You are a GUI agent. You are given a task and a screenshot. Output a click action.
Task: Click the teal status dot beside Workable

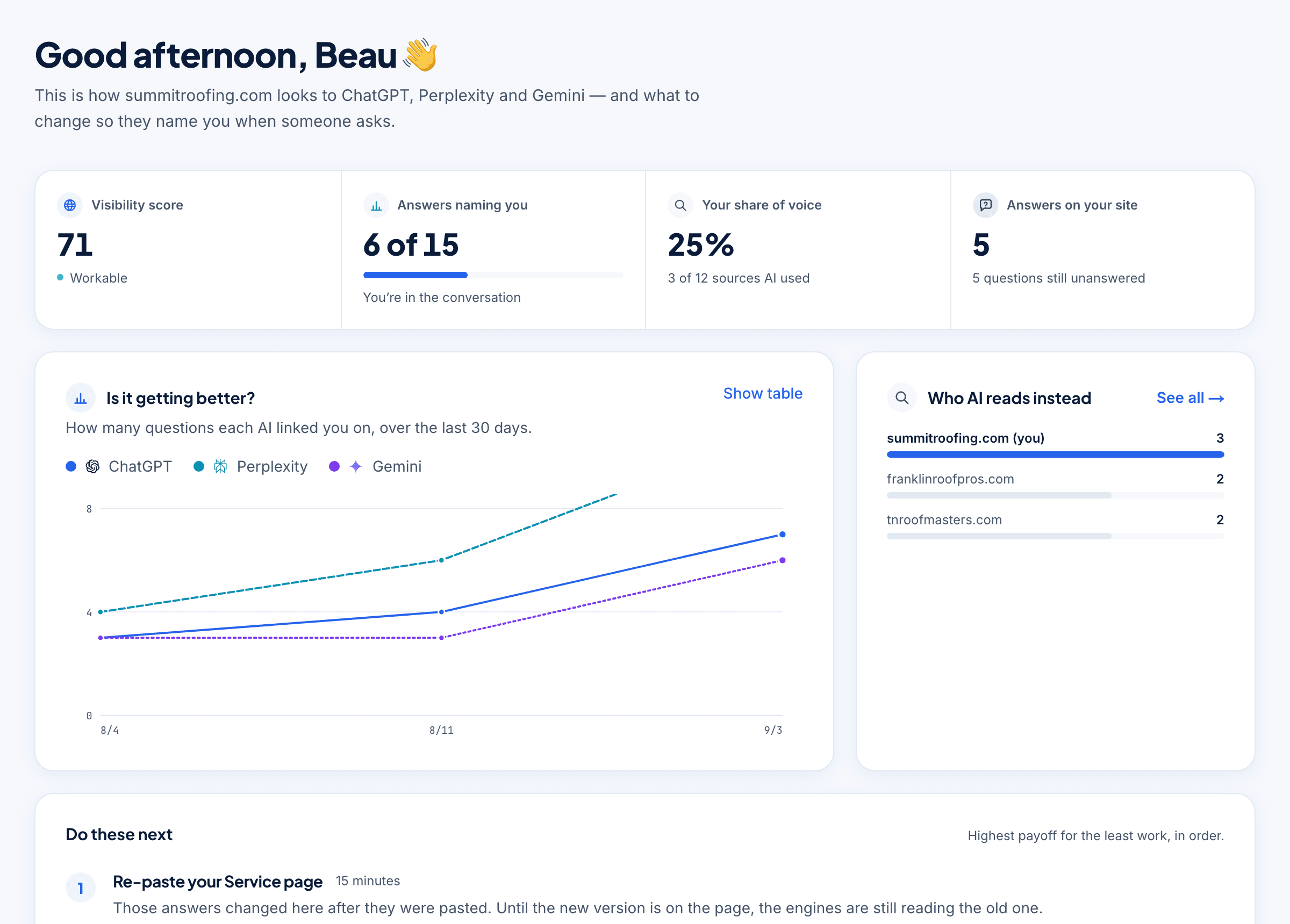[60, 278]
